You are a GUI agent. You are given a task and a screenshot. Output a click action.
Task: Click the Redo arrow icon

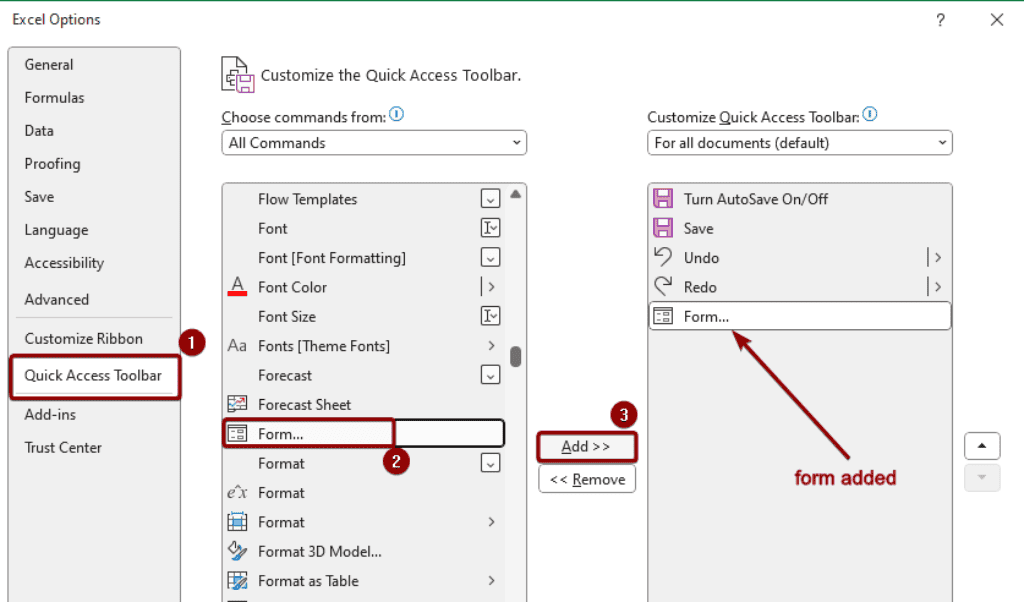coord(663,286)
